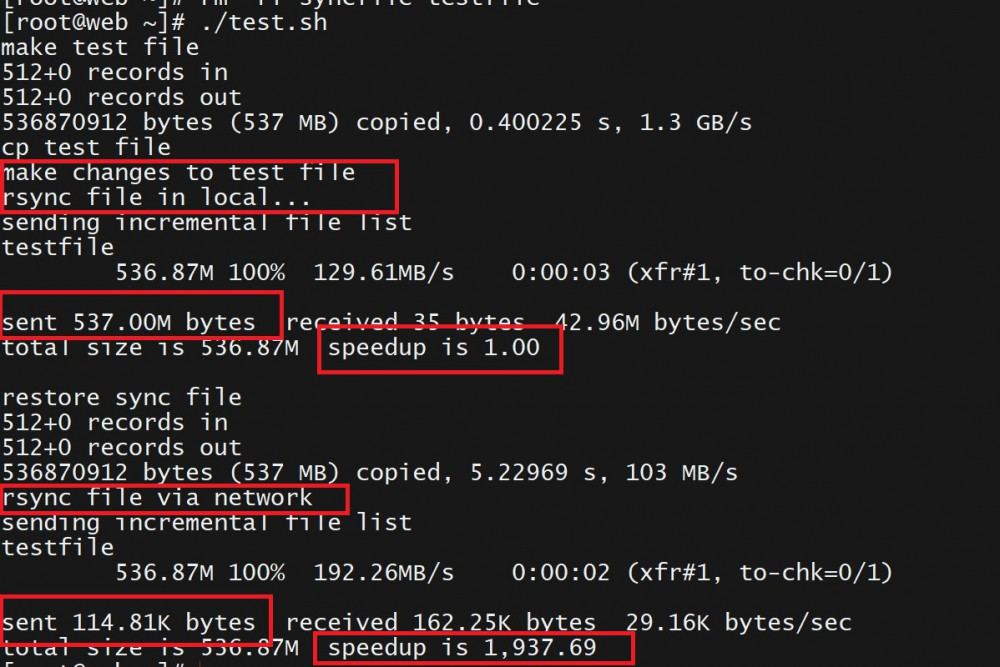Image resolution: width=1000 pixels, height=667 pixels.
Task: Click the "sent 537.00M bytes" text
Action: (x=128, y=322)
